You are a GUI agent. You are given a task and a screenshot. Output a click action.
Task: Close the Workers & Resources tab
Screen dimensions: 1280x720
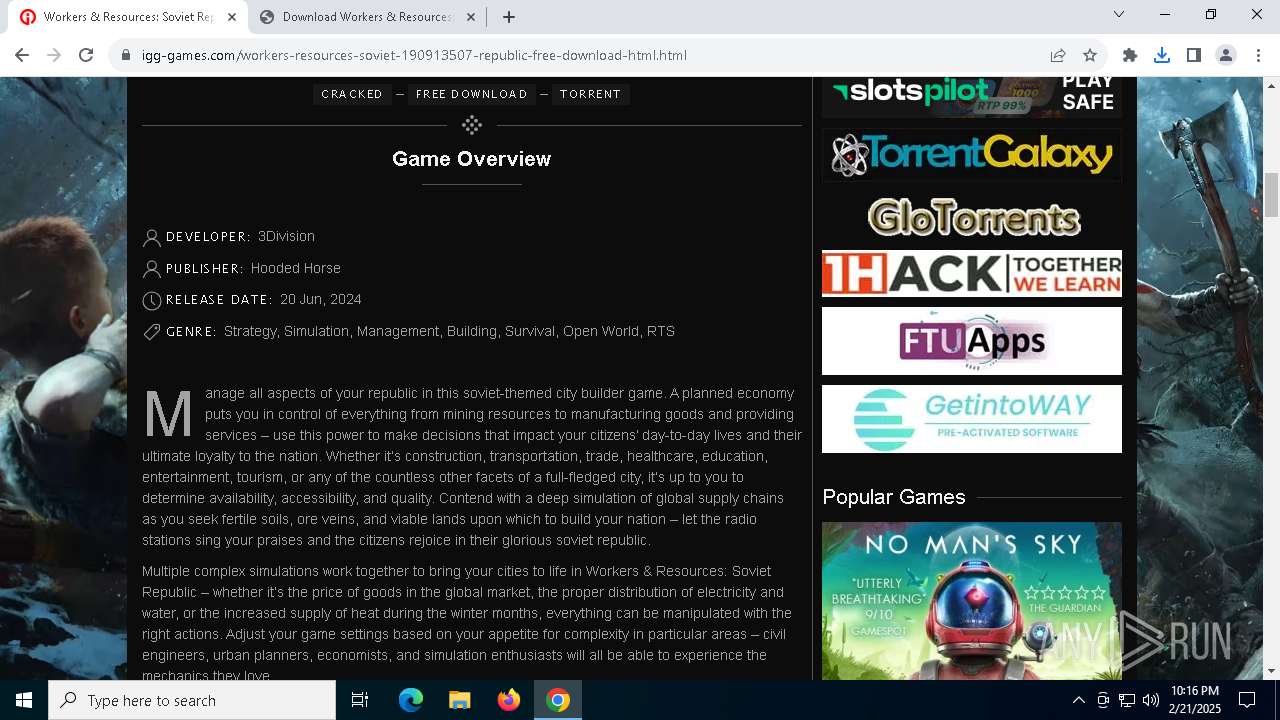tap(231, 17)
